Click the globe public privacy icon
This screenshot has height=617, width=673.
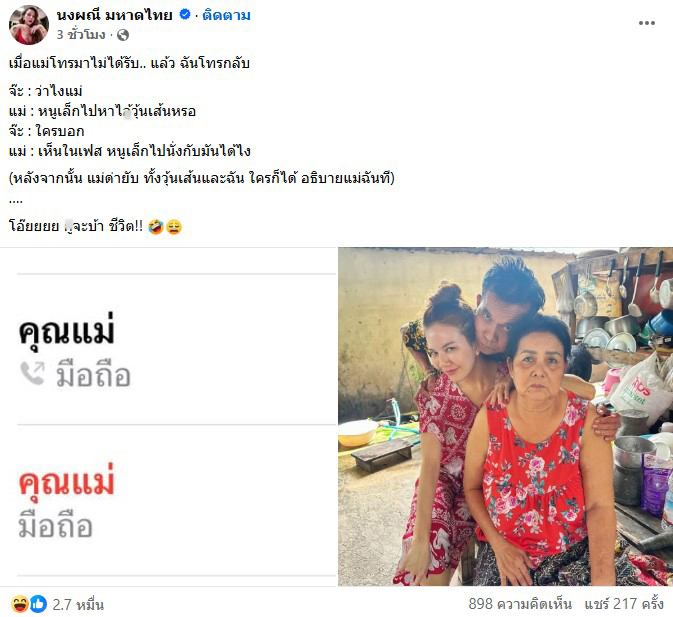123,35
